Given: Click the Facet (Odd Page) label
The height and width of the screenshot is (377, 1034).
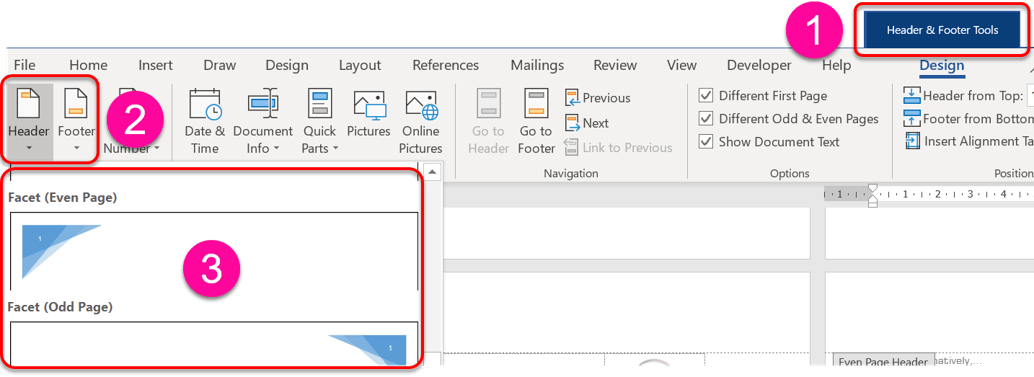Looking at the screenshot, I should (61, 306).
